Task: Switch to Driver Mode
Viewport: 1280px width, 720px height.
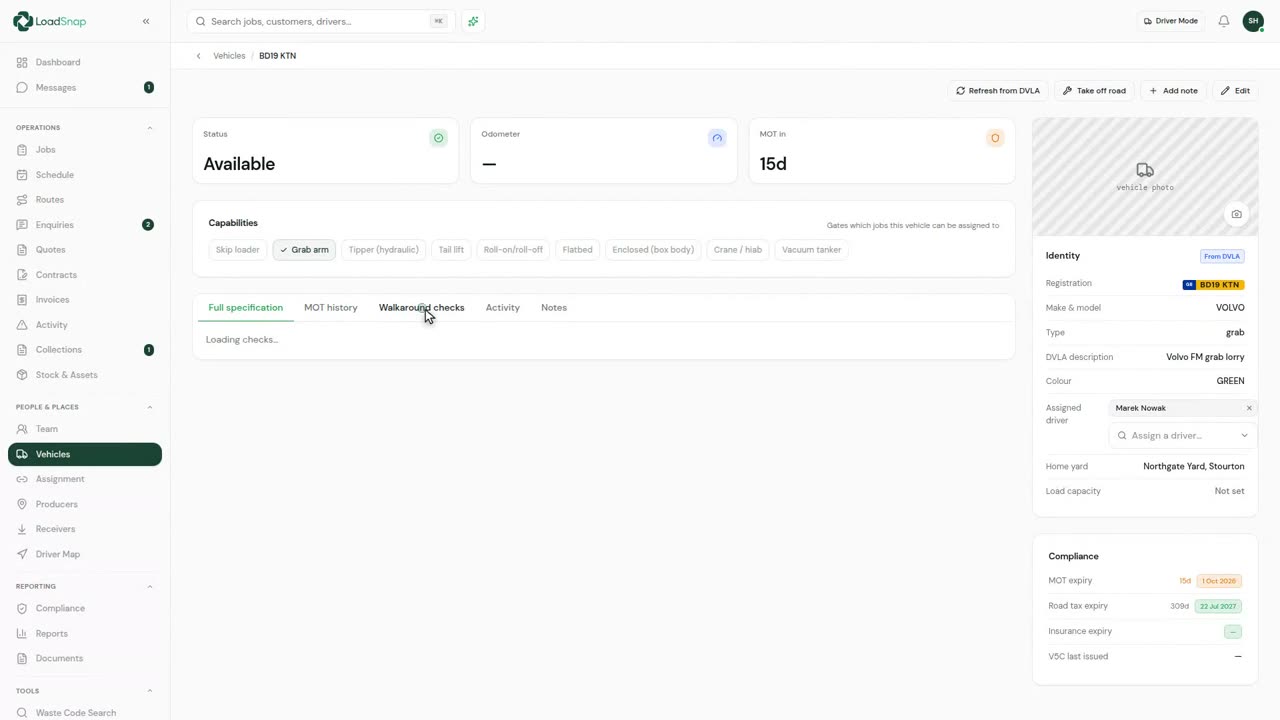Action: tap(1169, 21)
